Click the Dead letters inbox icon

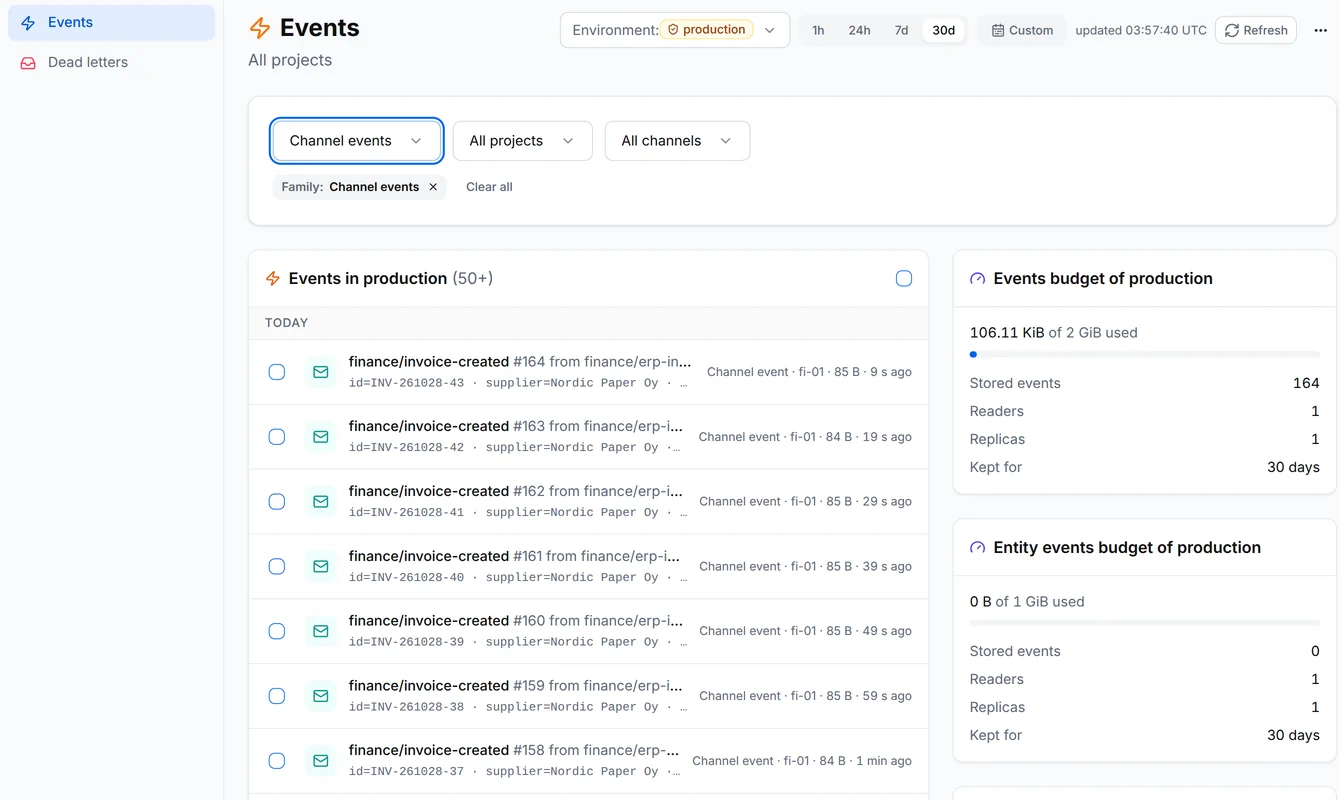[x=28, y=62]
